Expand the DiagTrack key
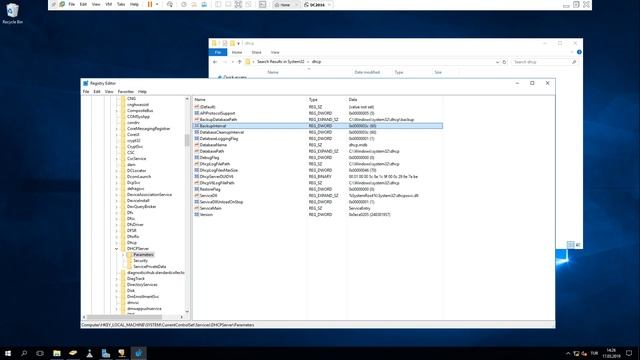This screenshot has width=640, height=360. (116, 279)
